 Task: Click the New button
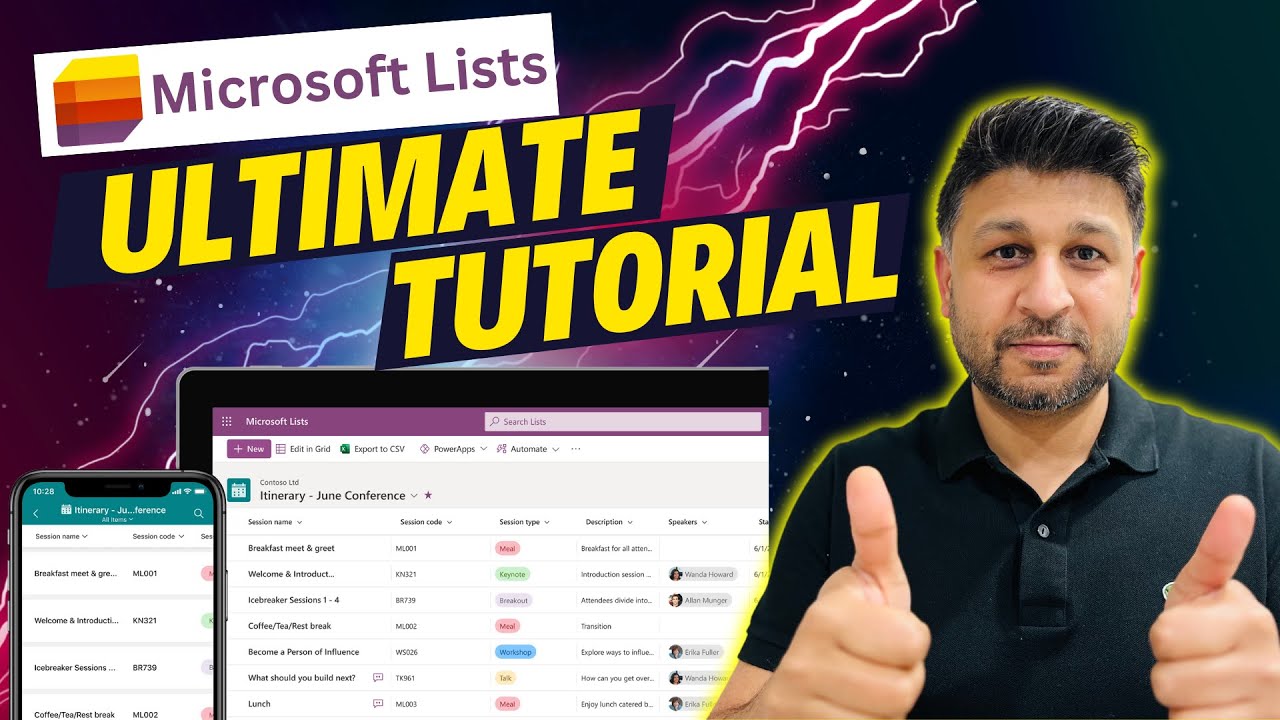click(249, 449)
